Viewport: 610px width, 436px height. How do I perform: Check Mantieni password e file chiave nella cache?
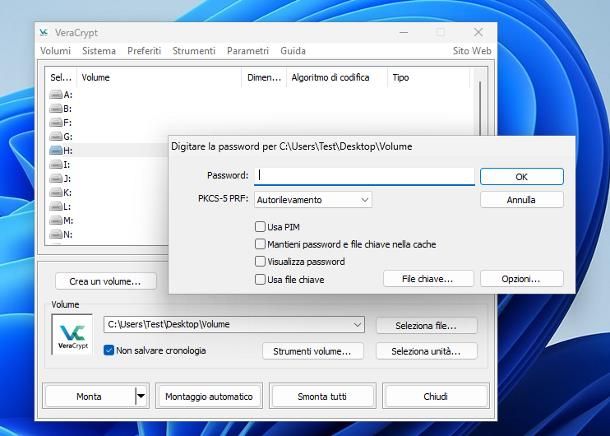click(260, 244)
